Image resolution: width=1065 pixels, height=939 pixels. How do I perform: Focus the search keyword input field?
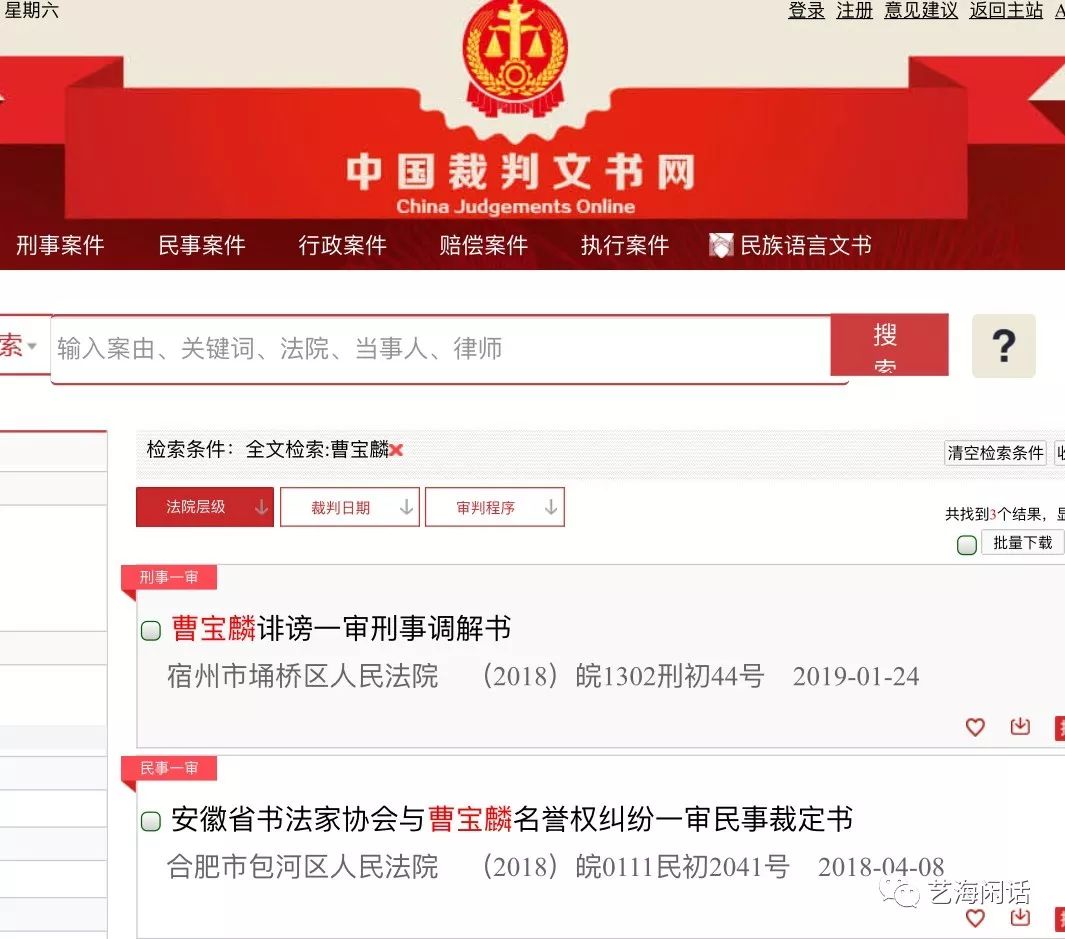[x=441, y=349]
